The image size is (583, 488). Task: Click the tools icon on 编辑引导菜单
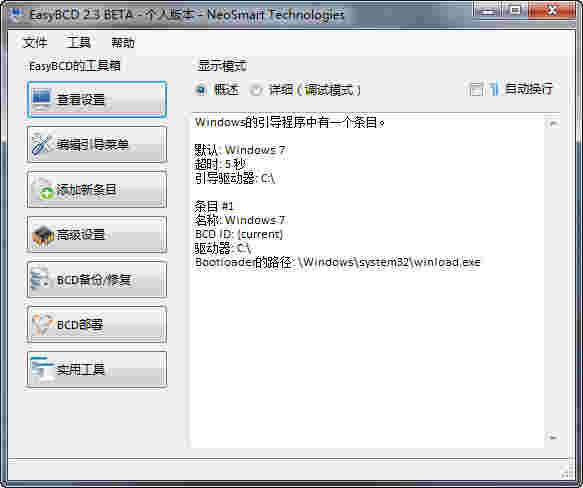tap(42, 144)
